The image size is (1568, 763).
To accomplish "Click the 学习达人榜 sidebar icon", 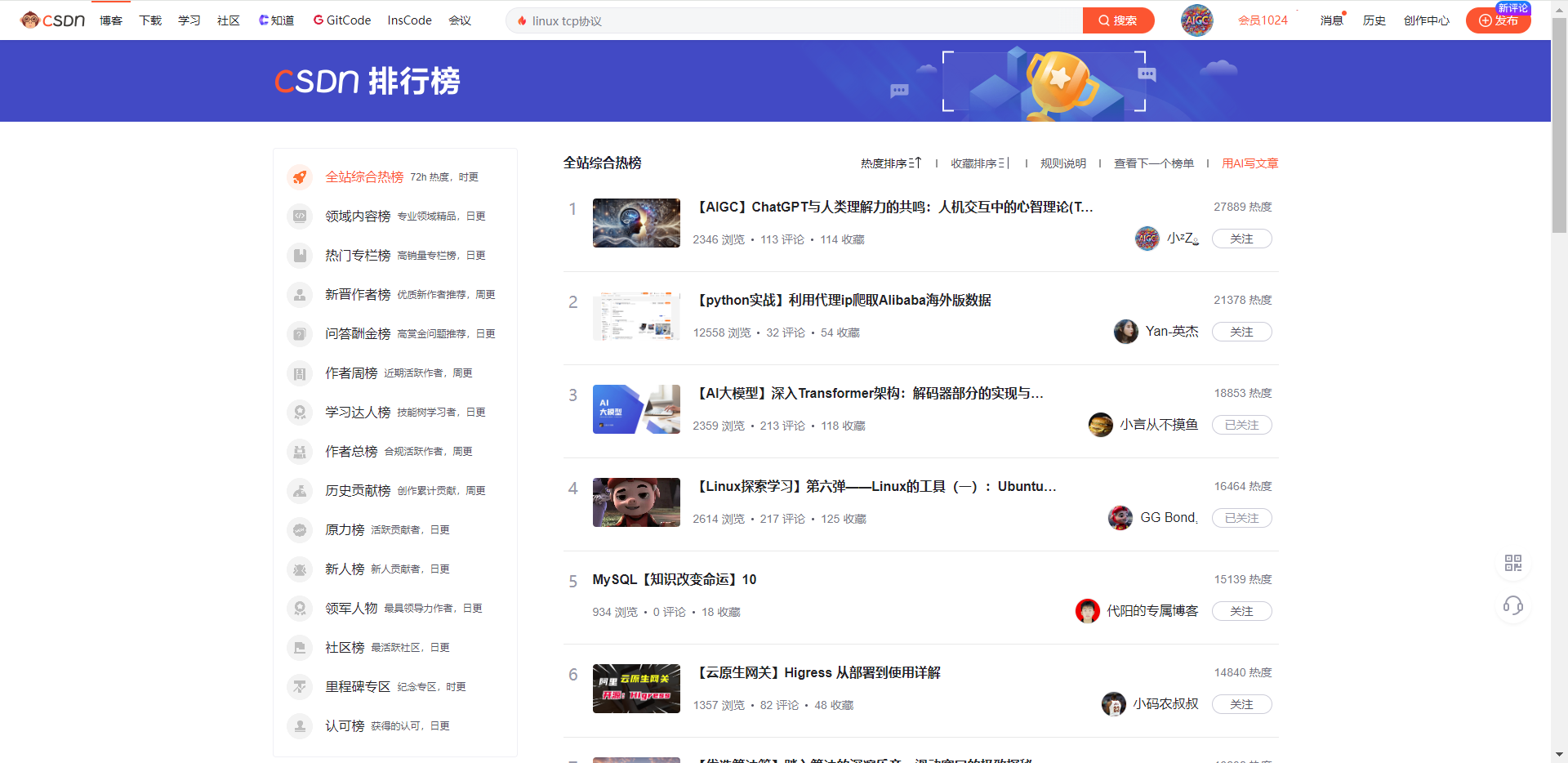I will [300, 412].
